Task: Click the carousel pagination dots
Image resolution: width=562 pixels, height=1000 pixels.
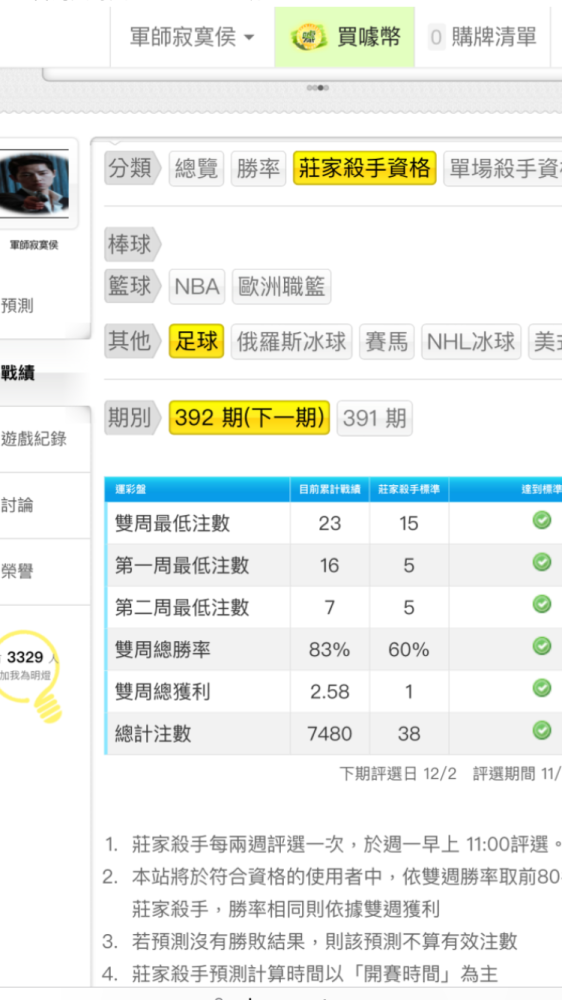Action: (x=318, y=87)
